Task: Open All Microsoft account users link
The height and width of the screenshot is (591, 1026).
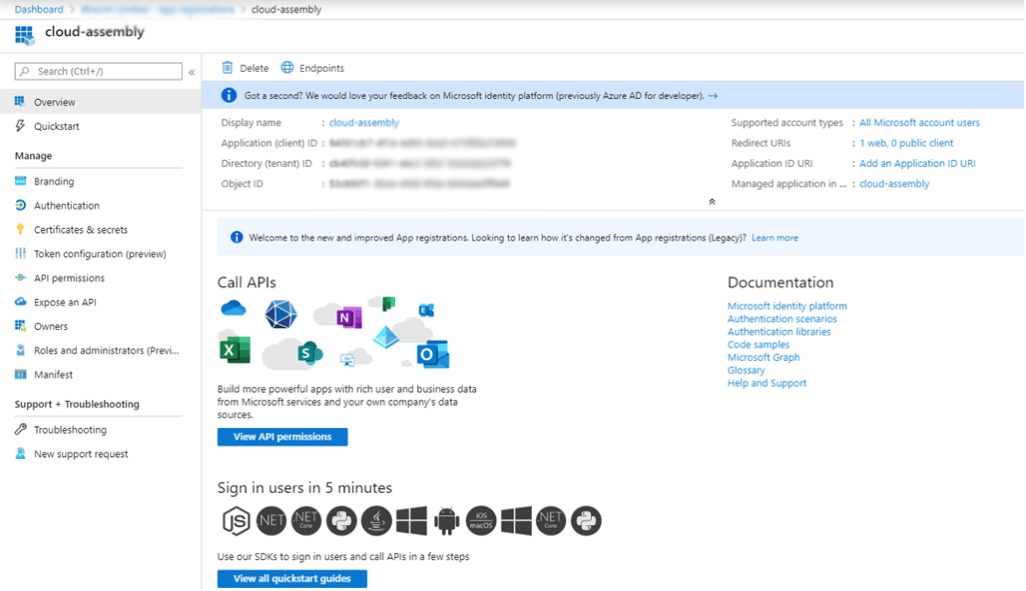Action: [919, 122]
